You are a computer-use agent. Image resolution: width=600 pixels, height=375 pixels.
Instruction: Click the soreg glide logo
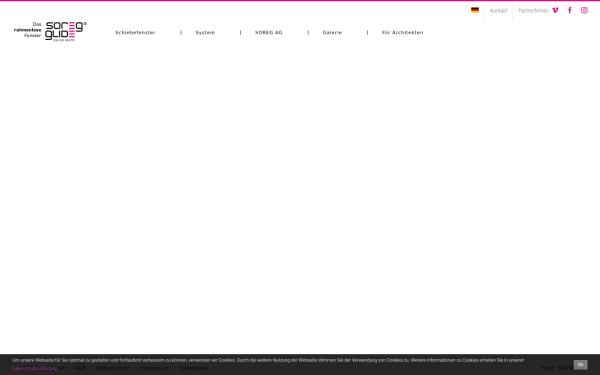[x=51, y=31]
